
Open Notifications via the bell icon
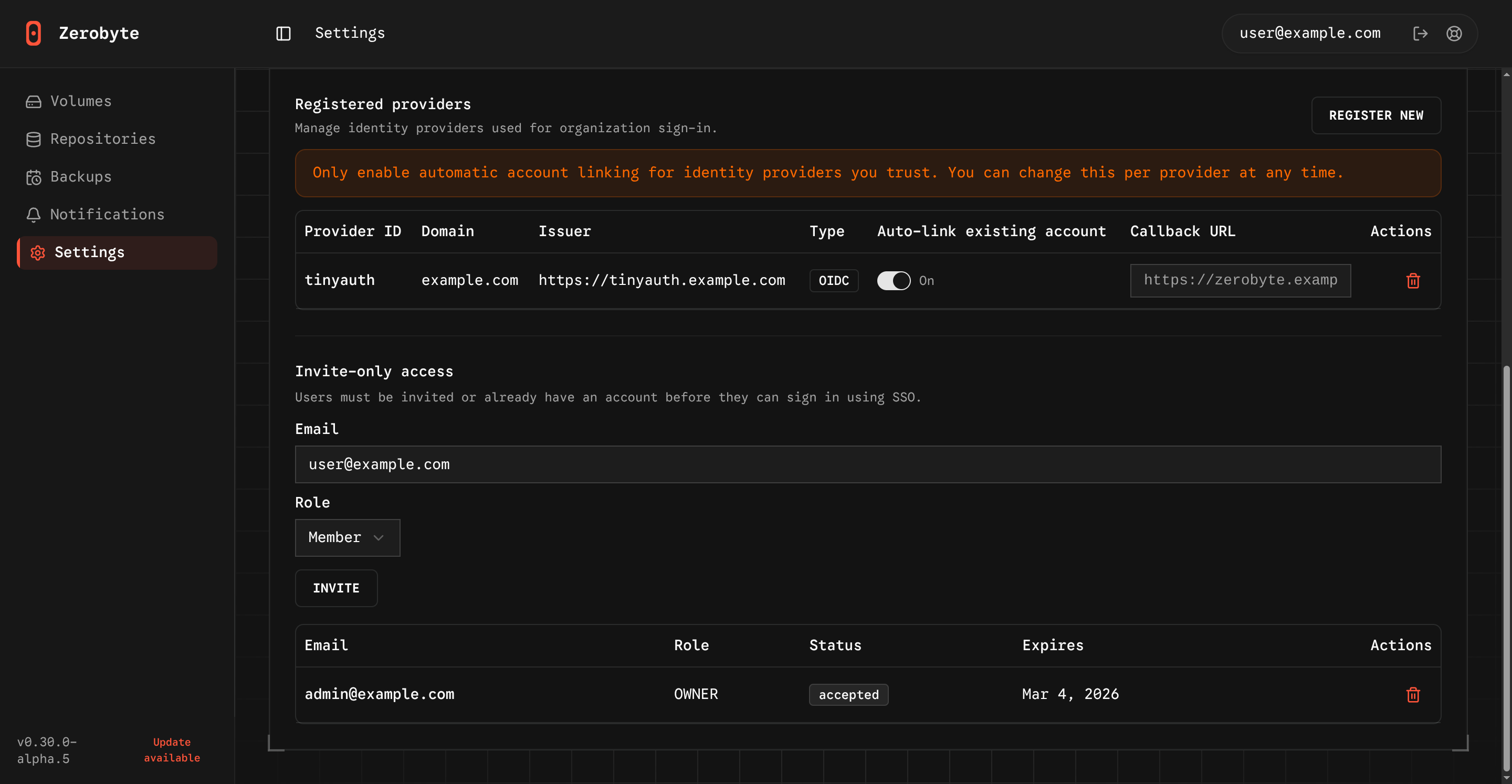click(34, 214)
